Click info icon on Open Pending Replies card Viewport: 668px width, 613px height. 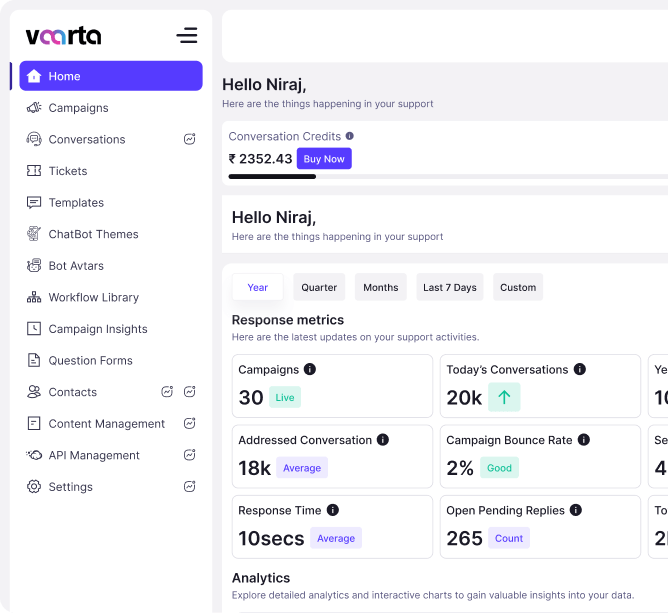coord(576,509)
